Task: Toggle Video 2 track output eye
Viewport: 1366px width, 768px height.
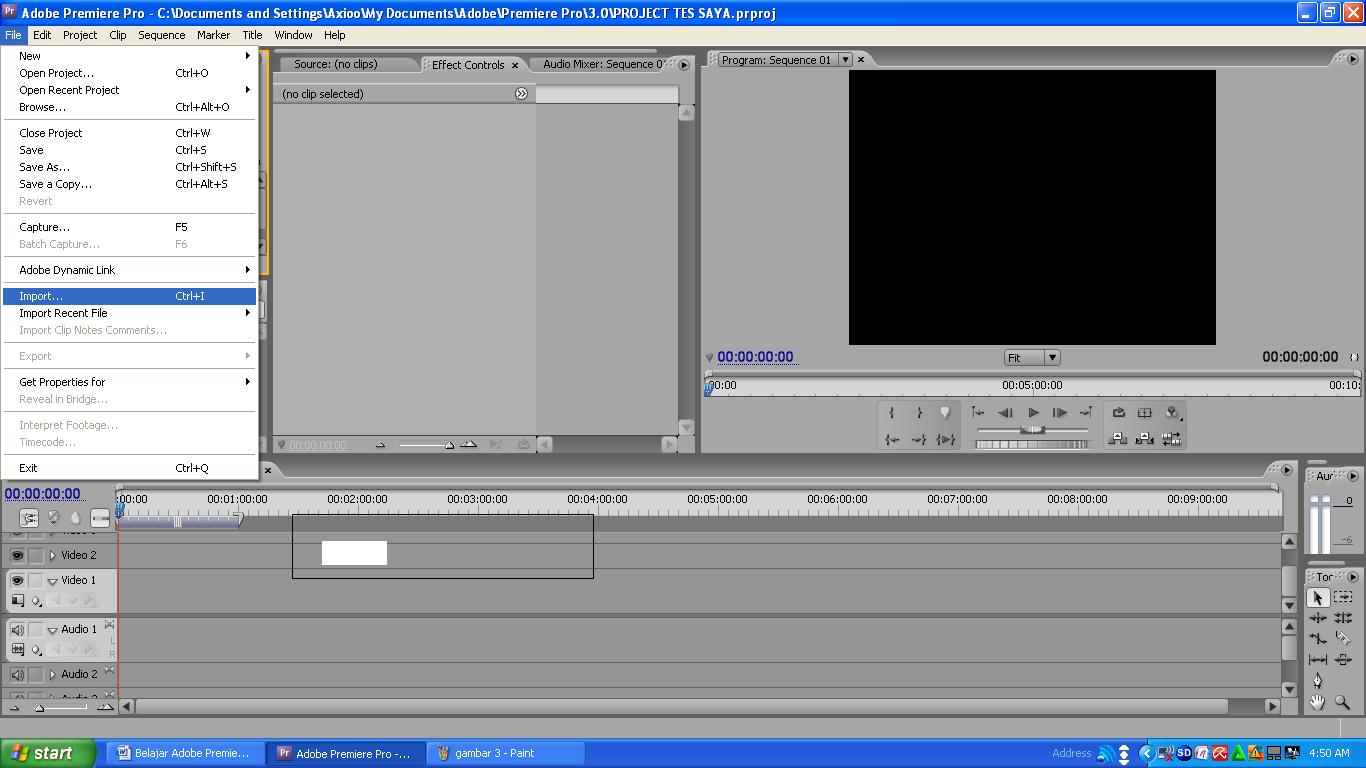Action: click(x=17, y=555)
